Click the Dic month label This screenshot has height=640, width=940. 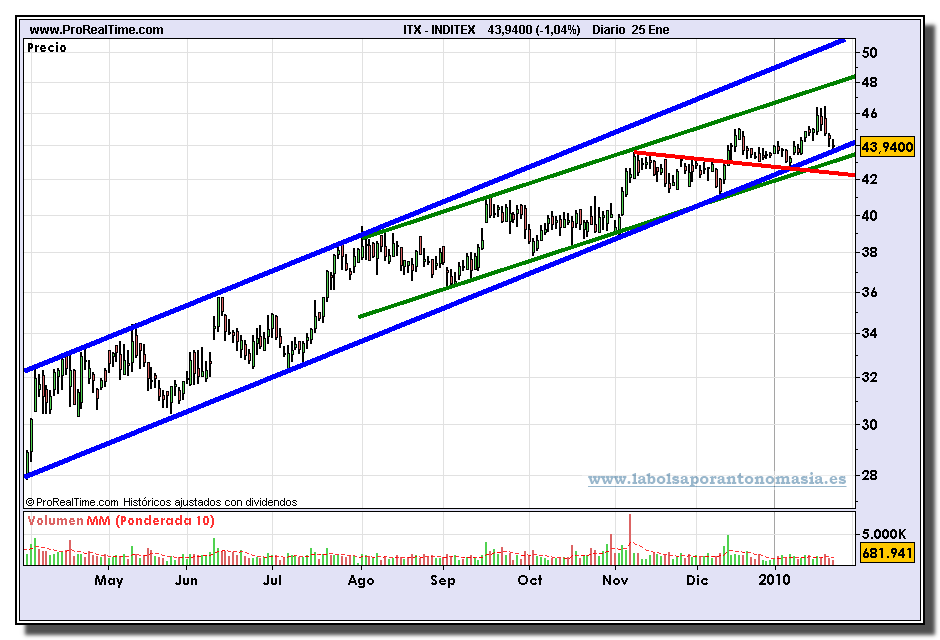click(697, 580)
